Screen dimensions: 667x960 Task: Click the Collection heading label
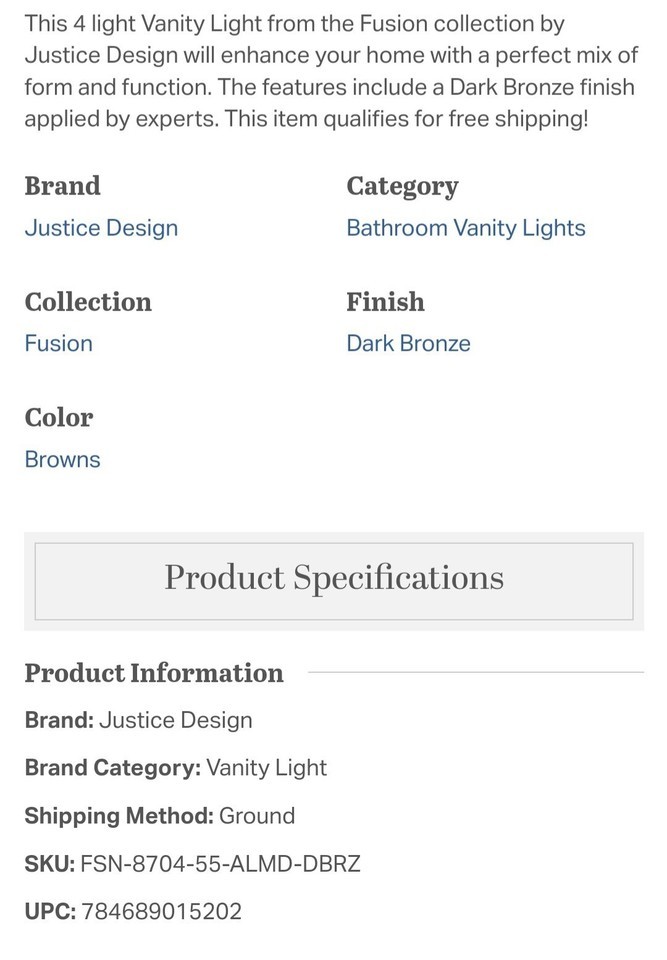click(88, 302)
